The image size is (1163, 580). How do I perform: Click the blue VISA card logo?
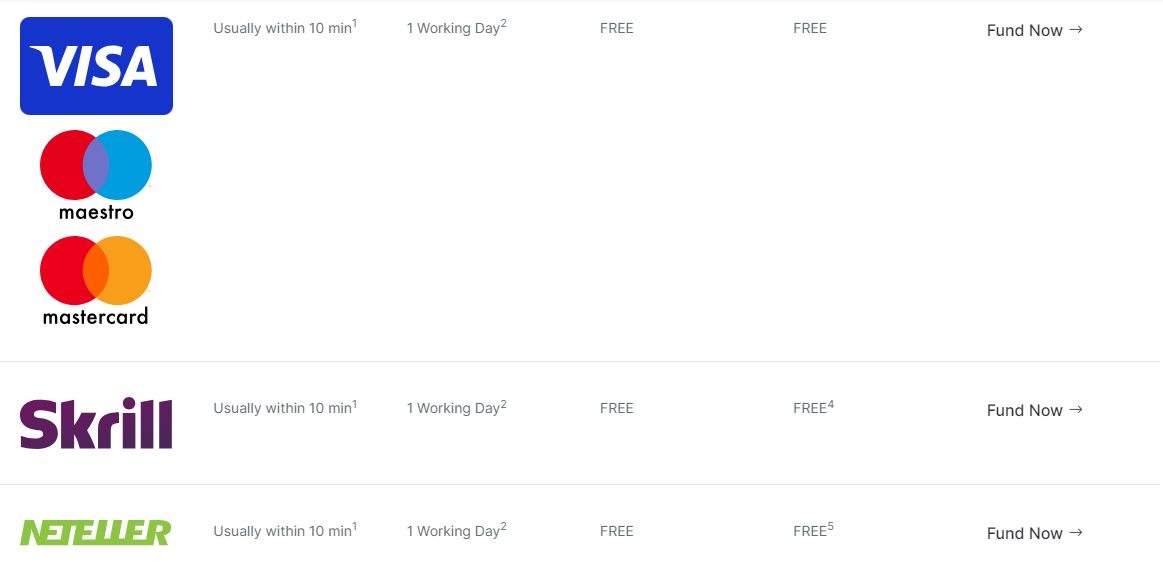(x=96, y=66)
